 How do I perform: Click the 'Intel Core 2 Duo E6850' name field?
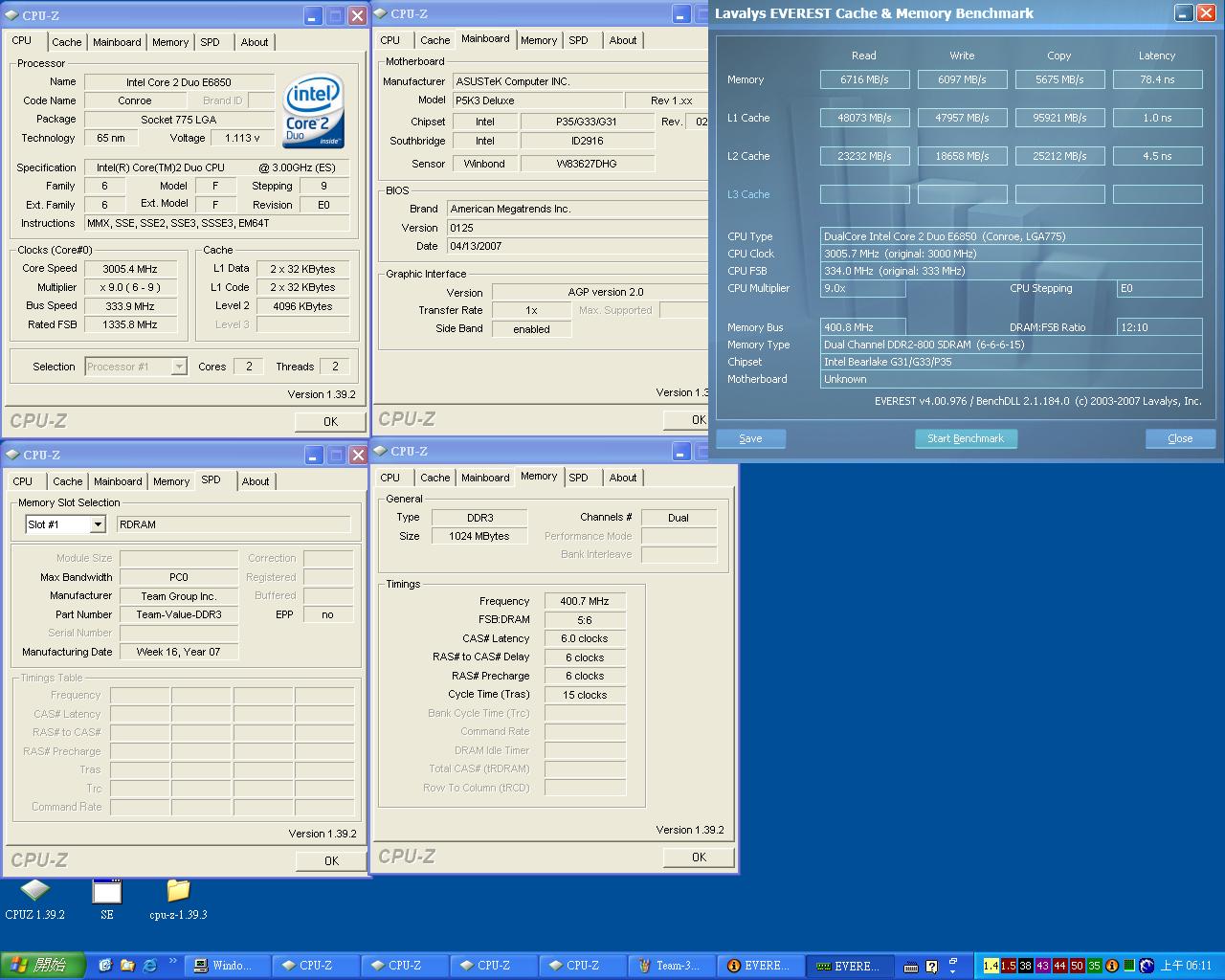point(179,82)
